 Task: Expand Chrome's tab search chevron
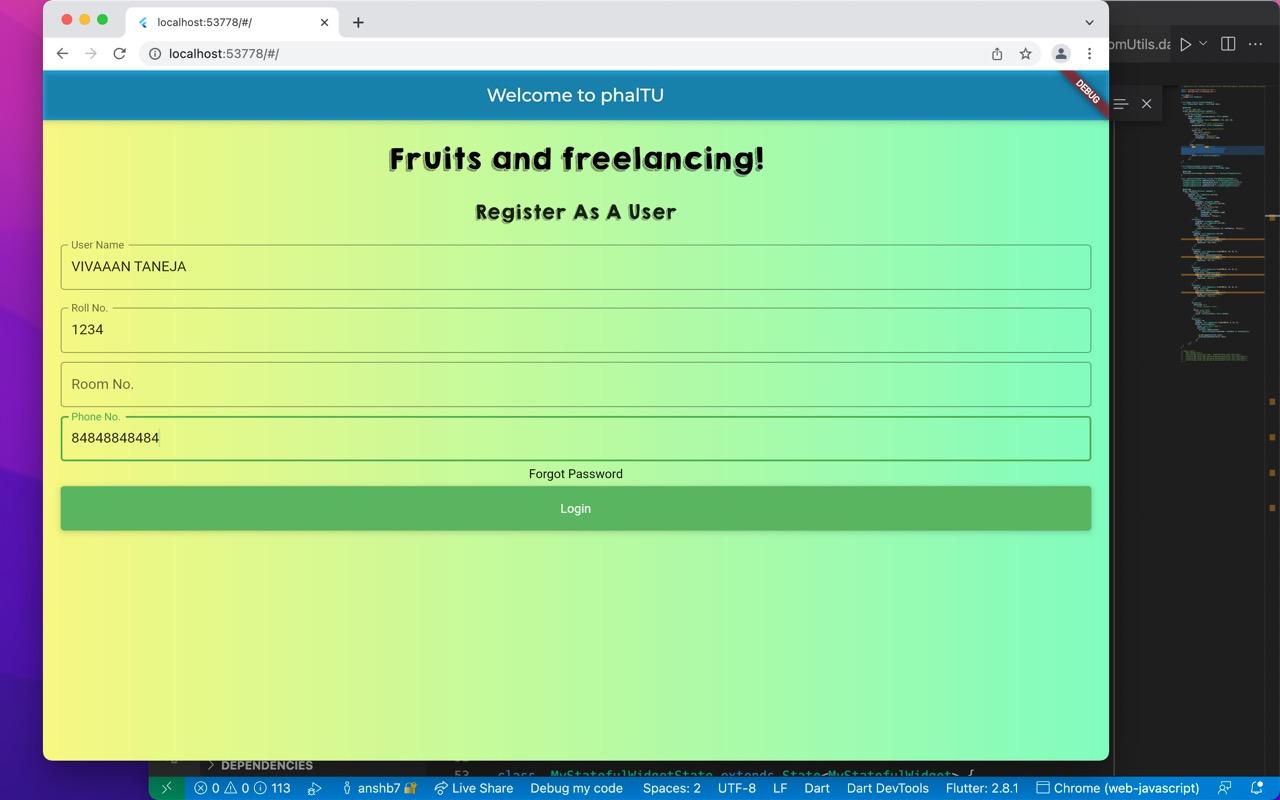click(x=1089, y=22)
